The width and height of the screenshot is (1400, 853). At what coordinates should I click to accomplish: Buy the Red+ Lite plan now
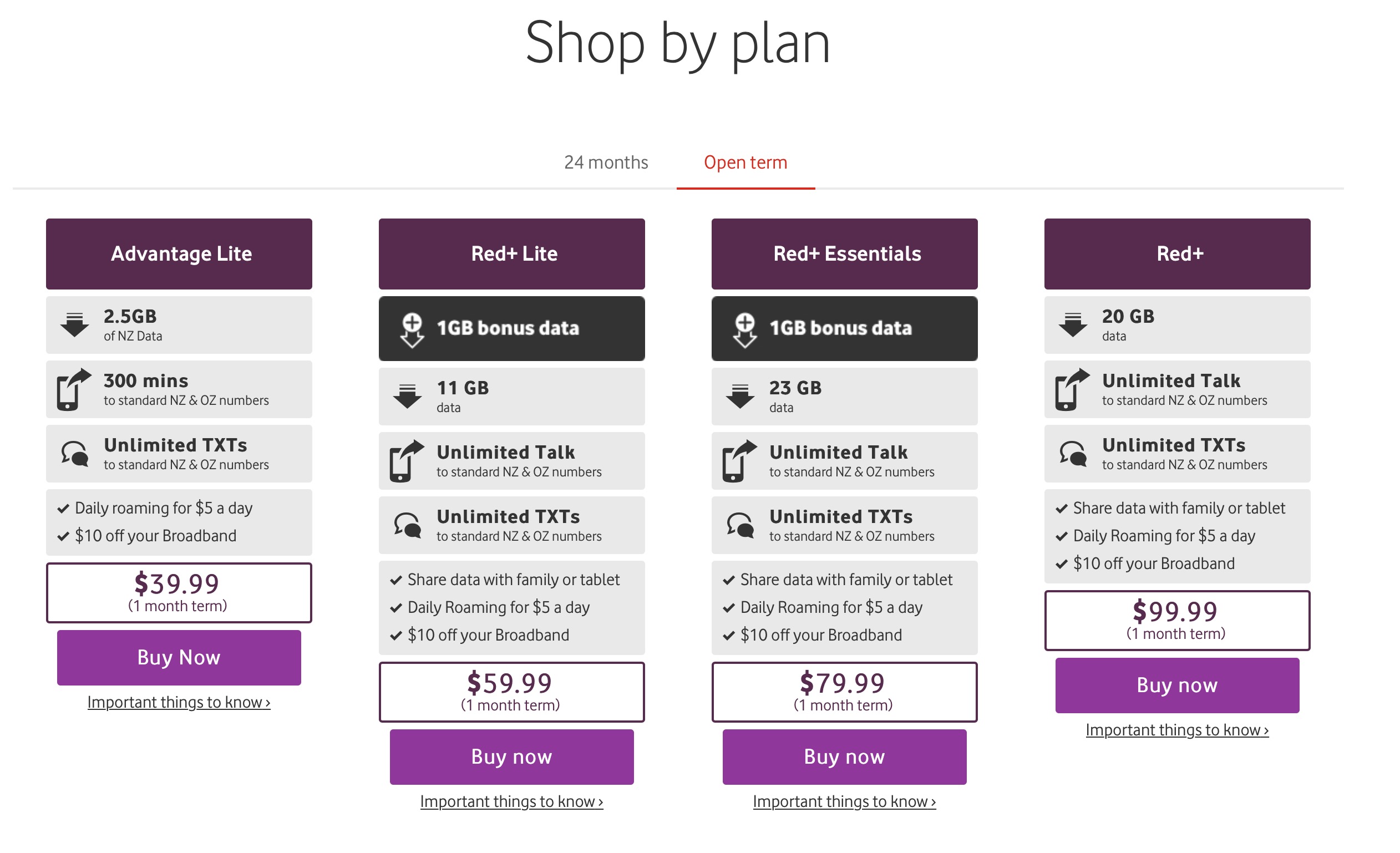click(511, 757)
